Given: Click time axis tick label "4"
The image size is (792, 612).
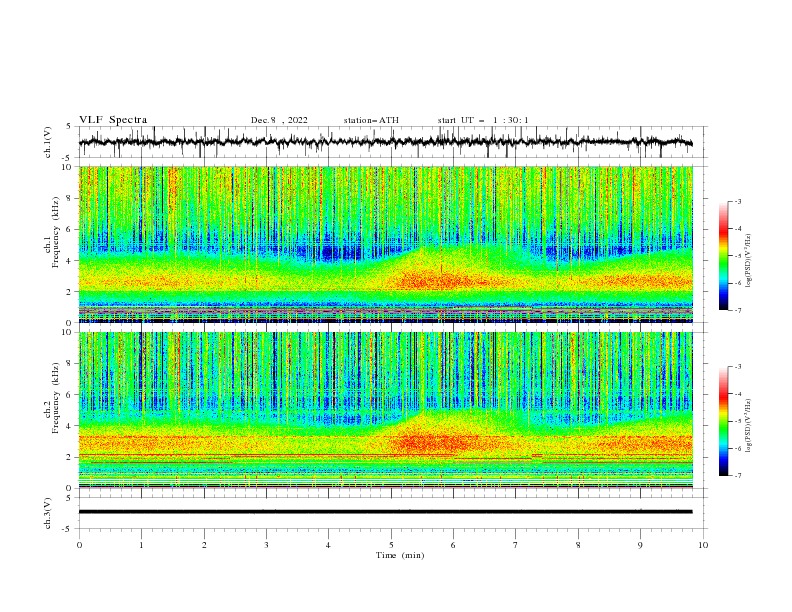Looking at the screenshot, I should [x=328, y=545].
